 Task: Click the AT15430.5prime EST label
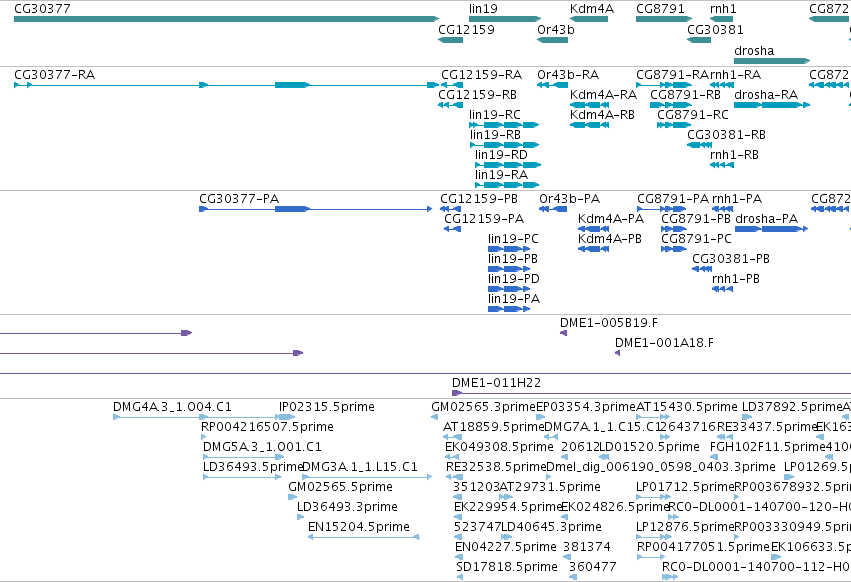point(687,407)
